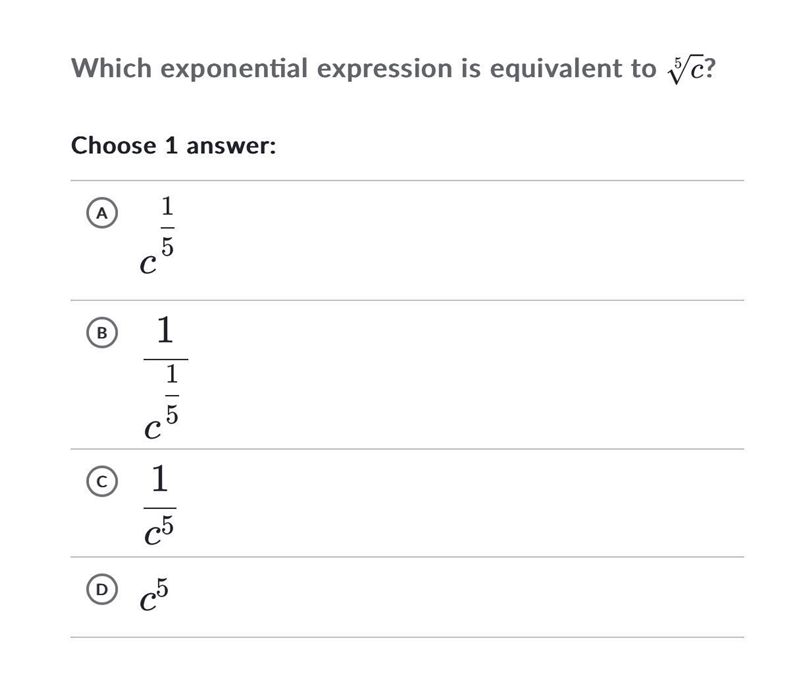Click the exponent 5 in option D
The height and width of the screenshot is (695, 800).
point(162,588)
